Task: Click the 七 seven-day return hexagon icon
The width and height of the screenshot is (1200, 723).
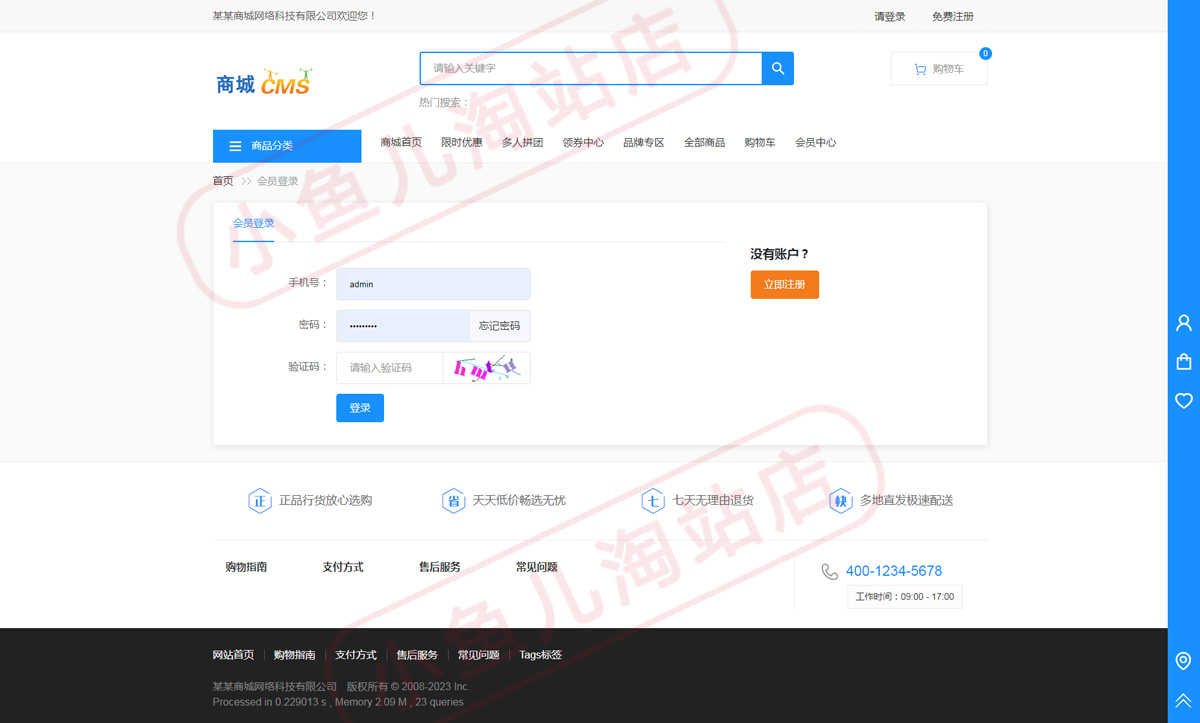Action: point(653,500)
